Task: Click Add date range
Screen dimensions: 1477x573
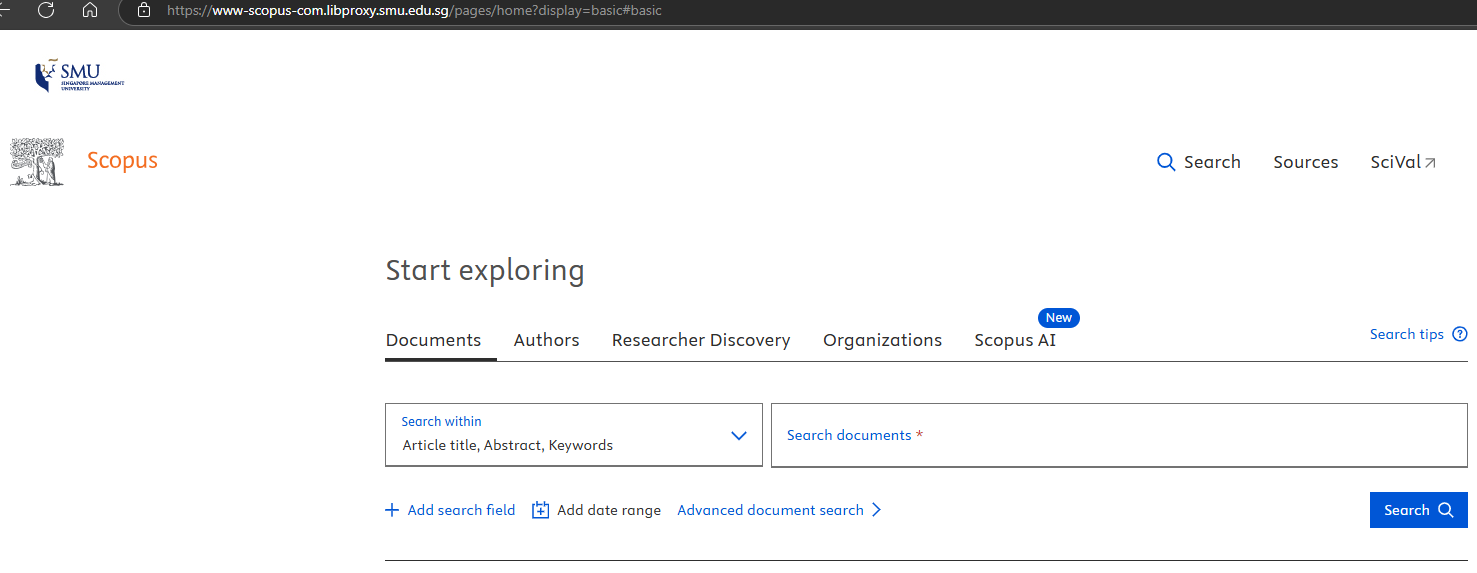Action: click(609, 510)
